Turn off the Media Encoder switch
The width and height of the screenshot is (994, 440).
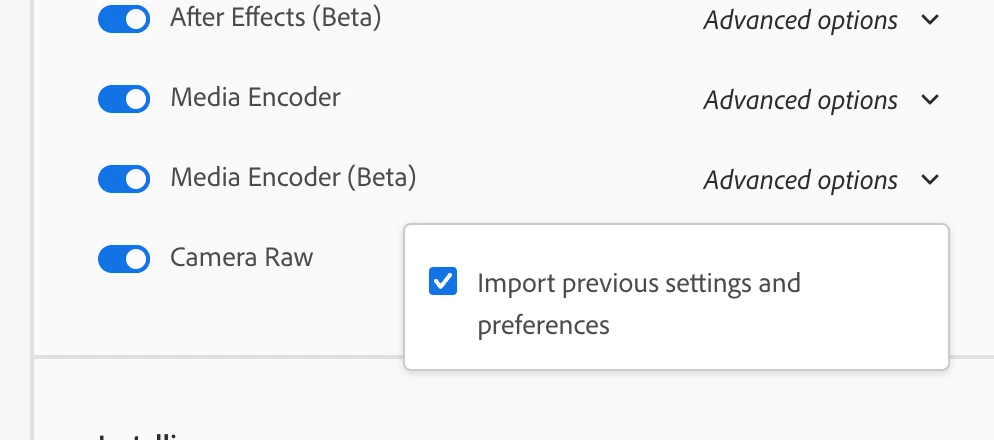click(124, 99)
